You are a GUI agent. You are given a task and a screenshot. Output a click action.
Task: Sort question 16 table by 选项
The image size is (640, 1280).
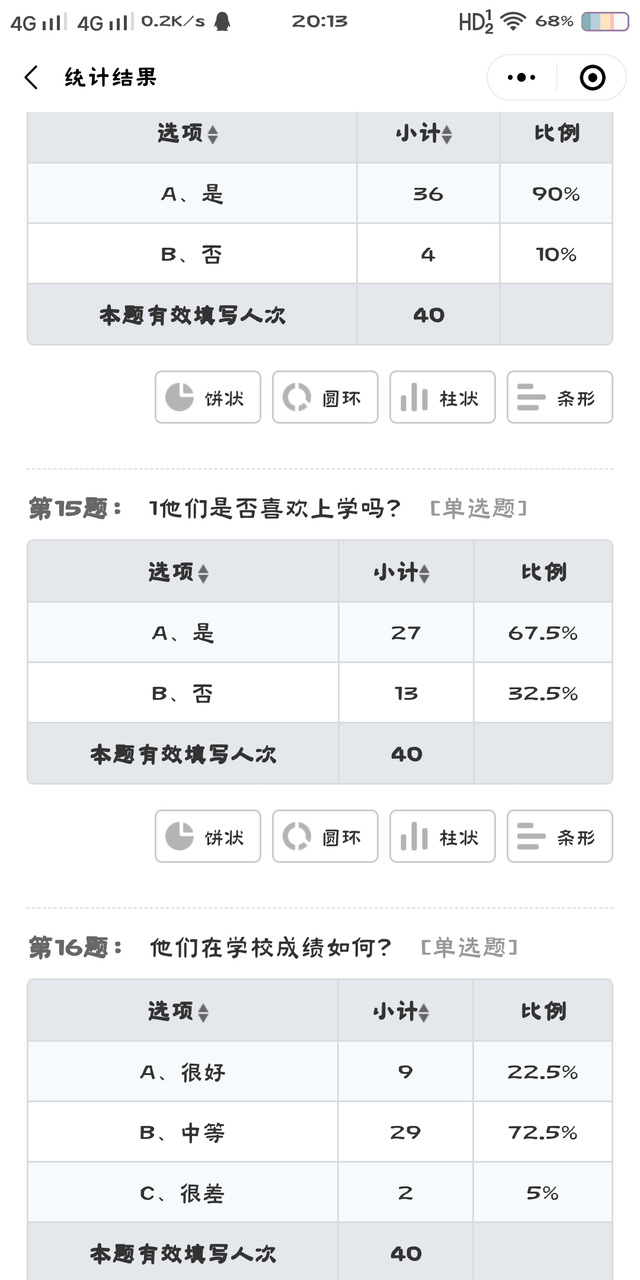point(203,1013)
